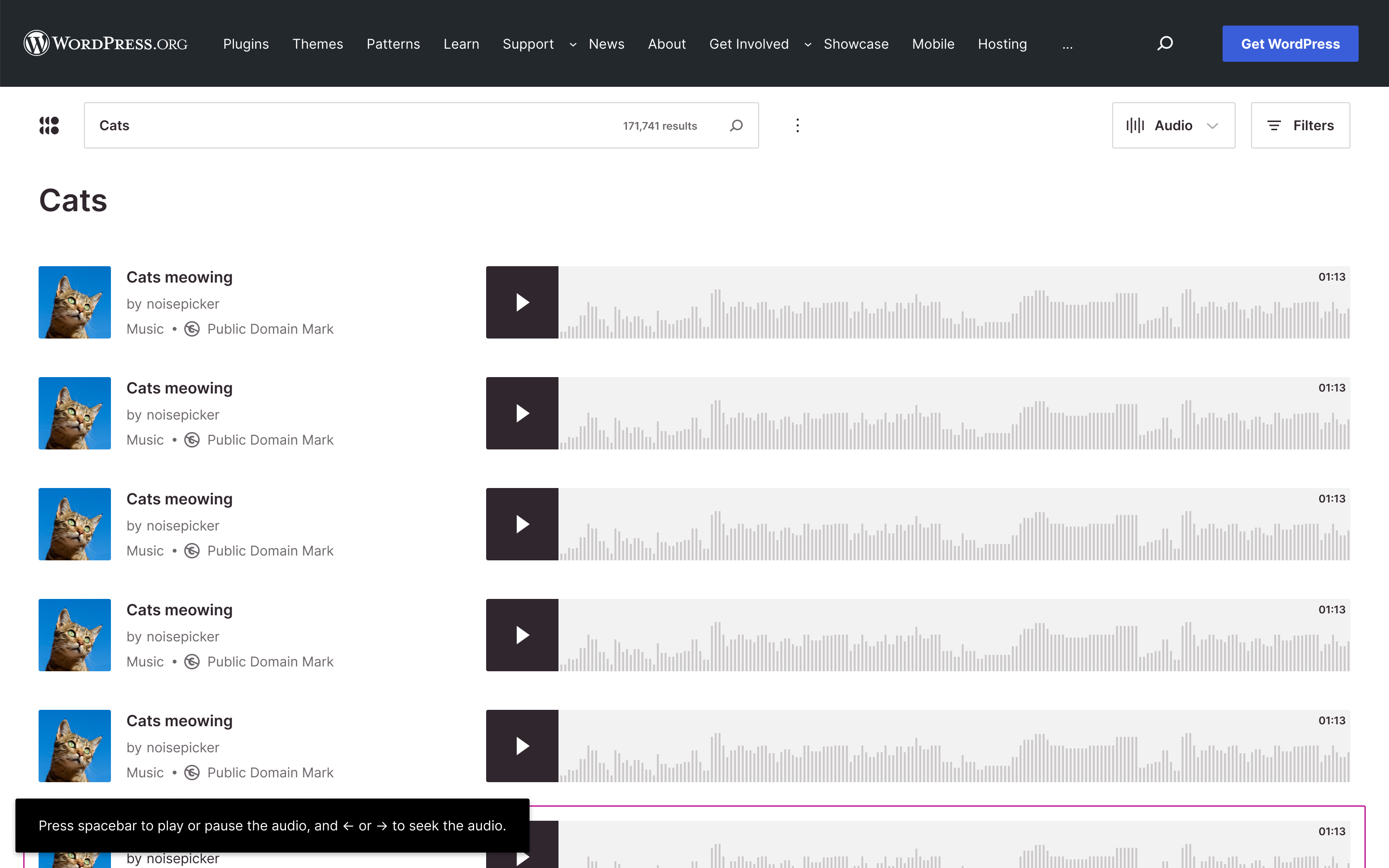The width and height of the screenshot is (1389, 868).
Task: Click the magnifier icon inside the Cats search bar
Action: (736, 125)
